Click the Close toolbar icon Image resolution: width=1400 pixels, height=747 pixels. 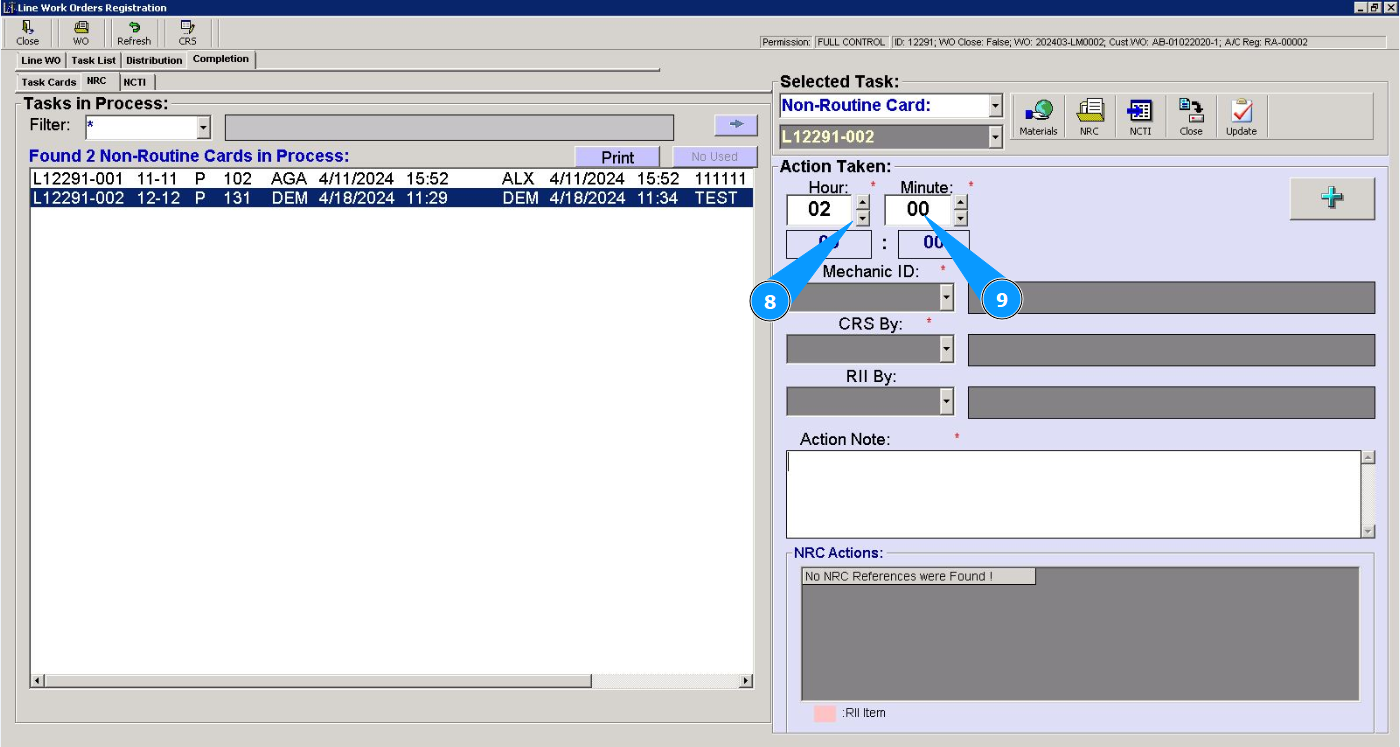[28, 33]
